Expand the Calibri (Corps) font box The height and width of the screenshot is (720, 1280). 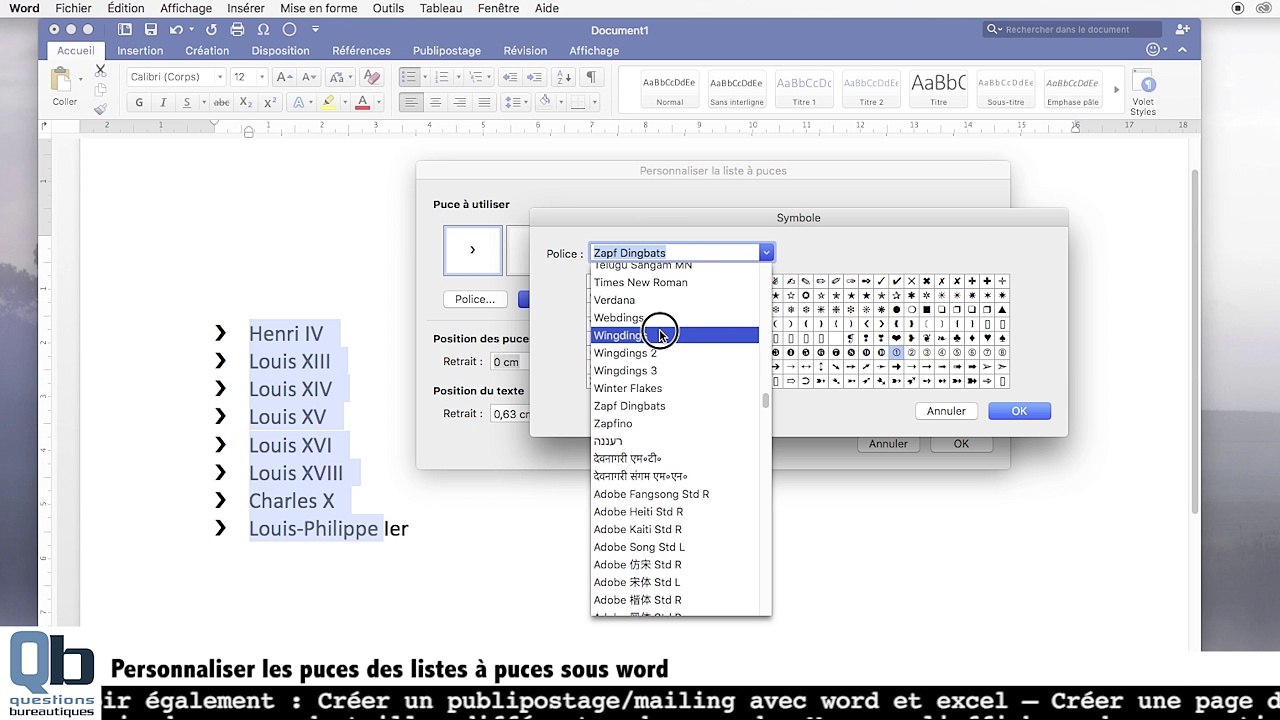pos(176,77)
